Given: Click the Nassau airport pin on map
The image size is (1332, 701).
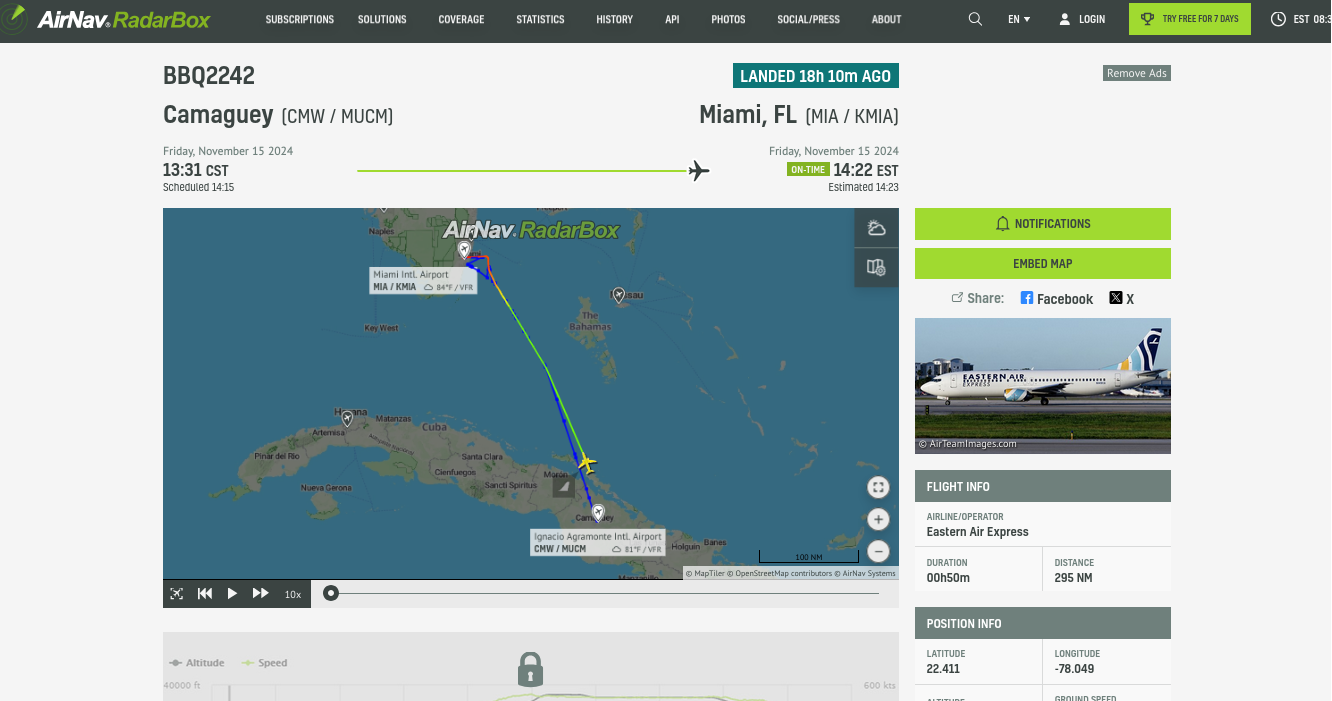Looking at the screenshot, I should pyautogui.click(x=618, y=295).
